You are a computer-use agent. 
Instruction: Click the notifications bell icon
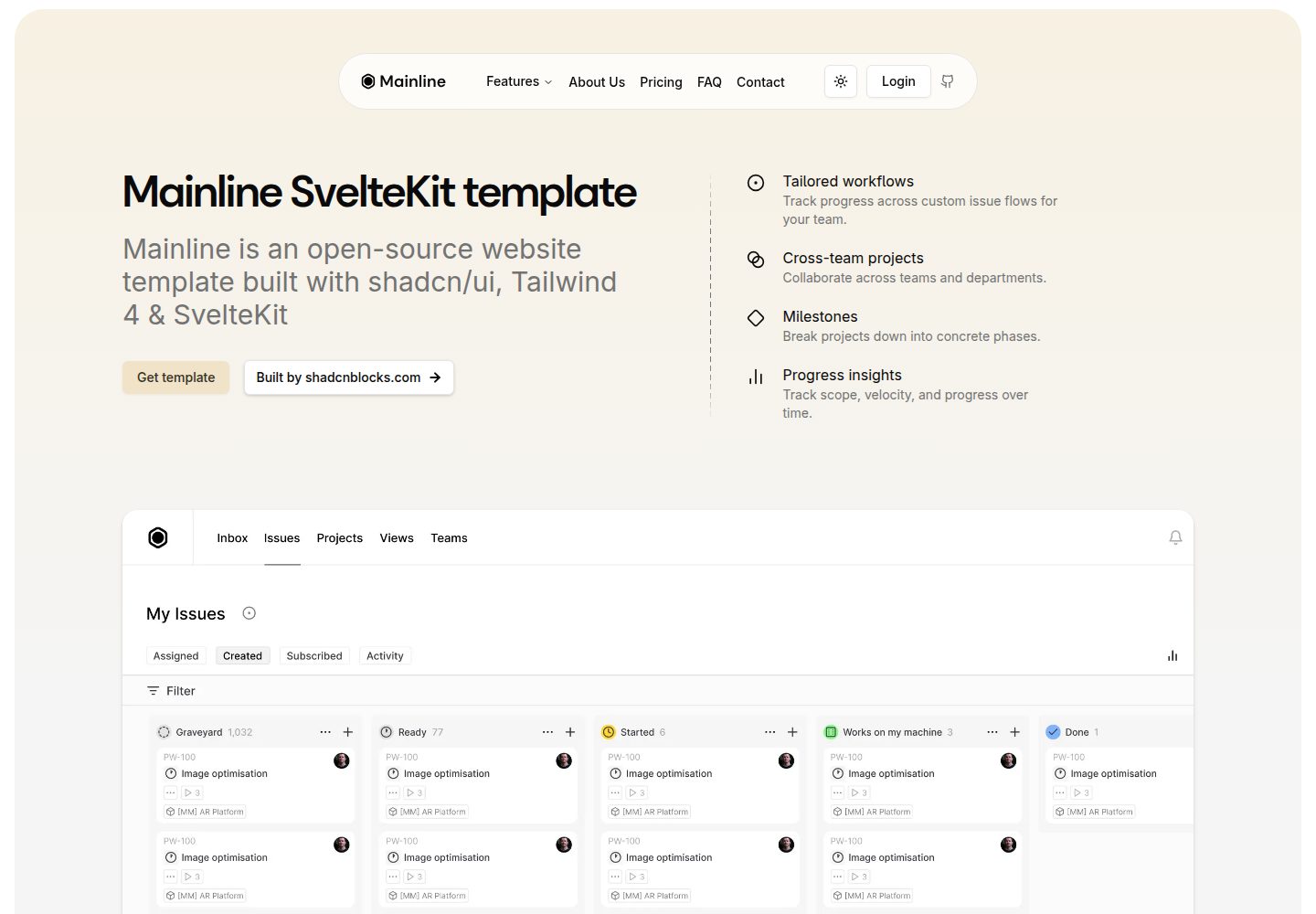point(1175,538)
